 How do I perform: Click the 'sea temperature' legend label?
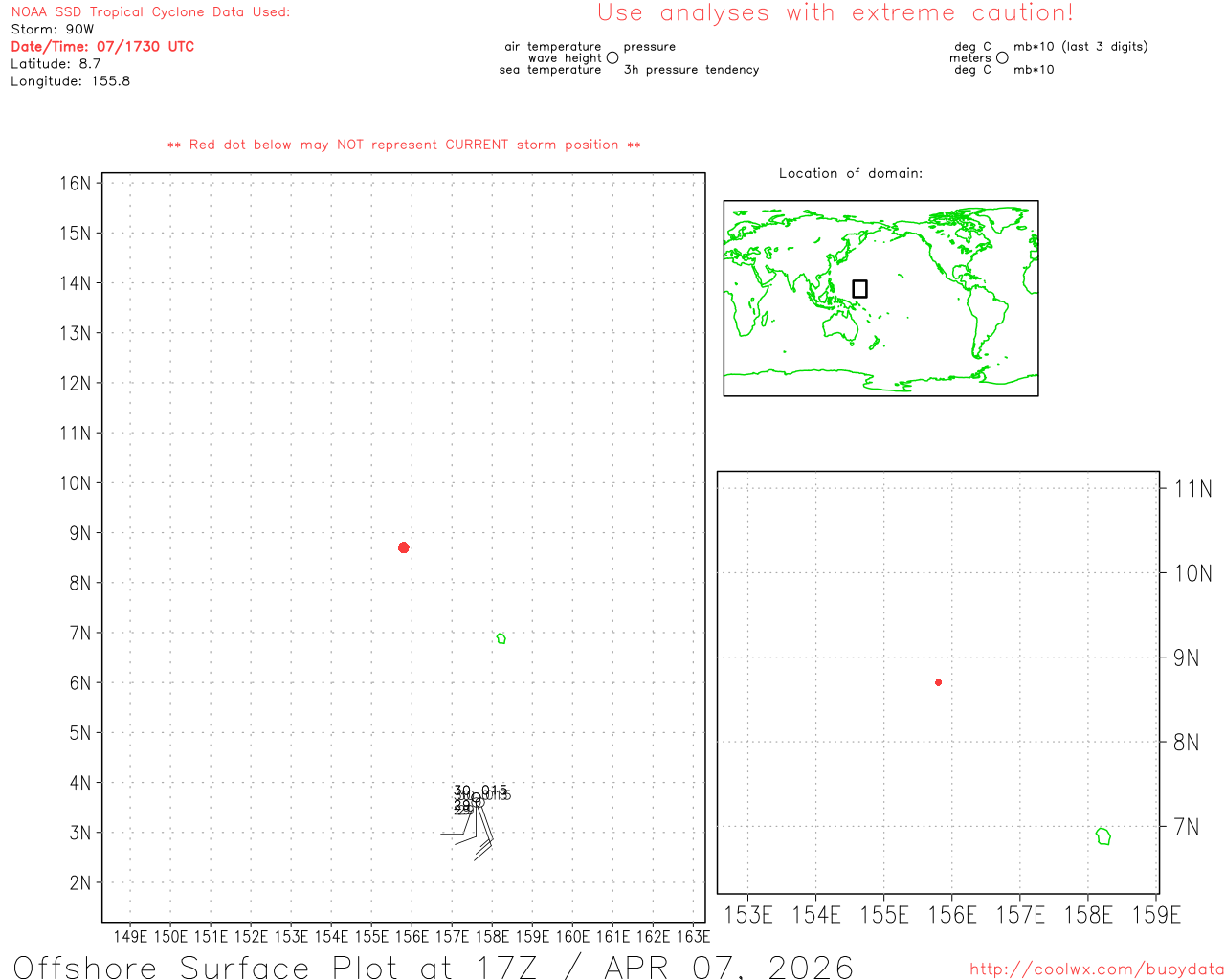[x=550, y=70]
